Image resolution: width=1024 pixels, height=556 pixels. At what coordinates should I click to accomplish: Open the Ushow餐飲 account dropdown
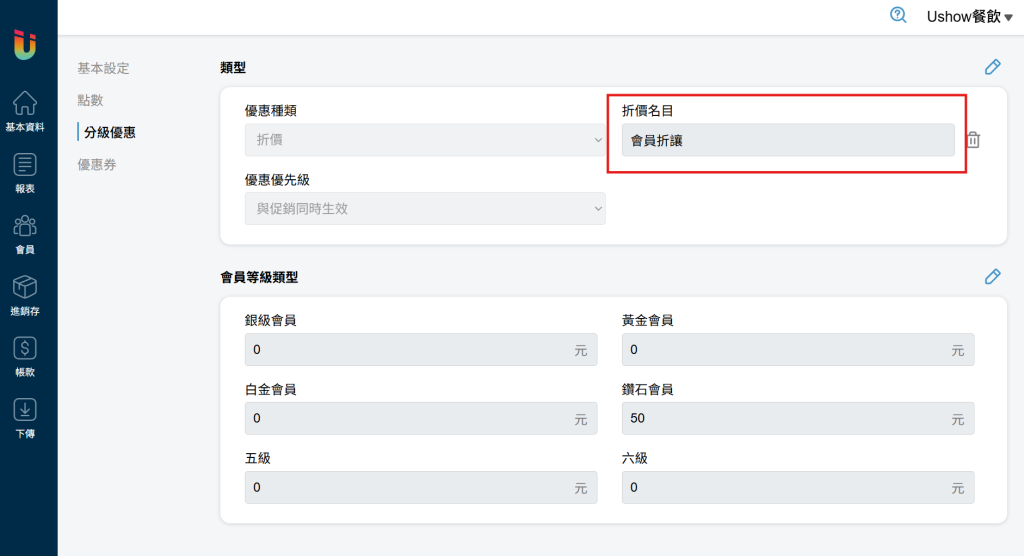tap(970, 16)
